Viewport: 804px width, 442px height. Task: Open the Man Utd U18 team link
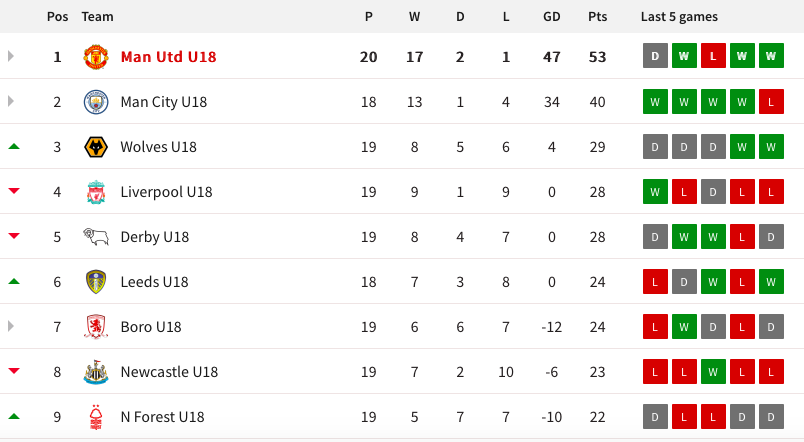168,57
